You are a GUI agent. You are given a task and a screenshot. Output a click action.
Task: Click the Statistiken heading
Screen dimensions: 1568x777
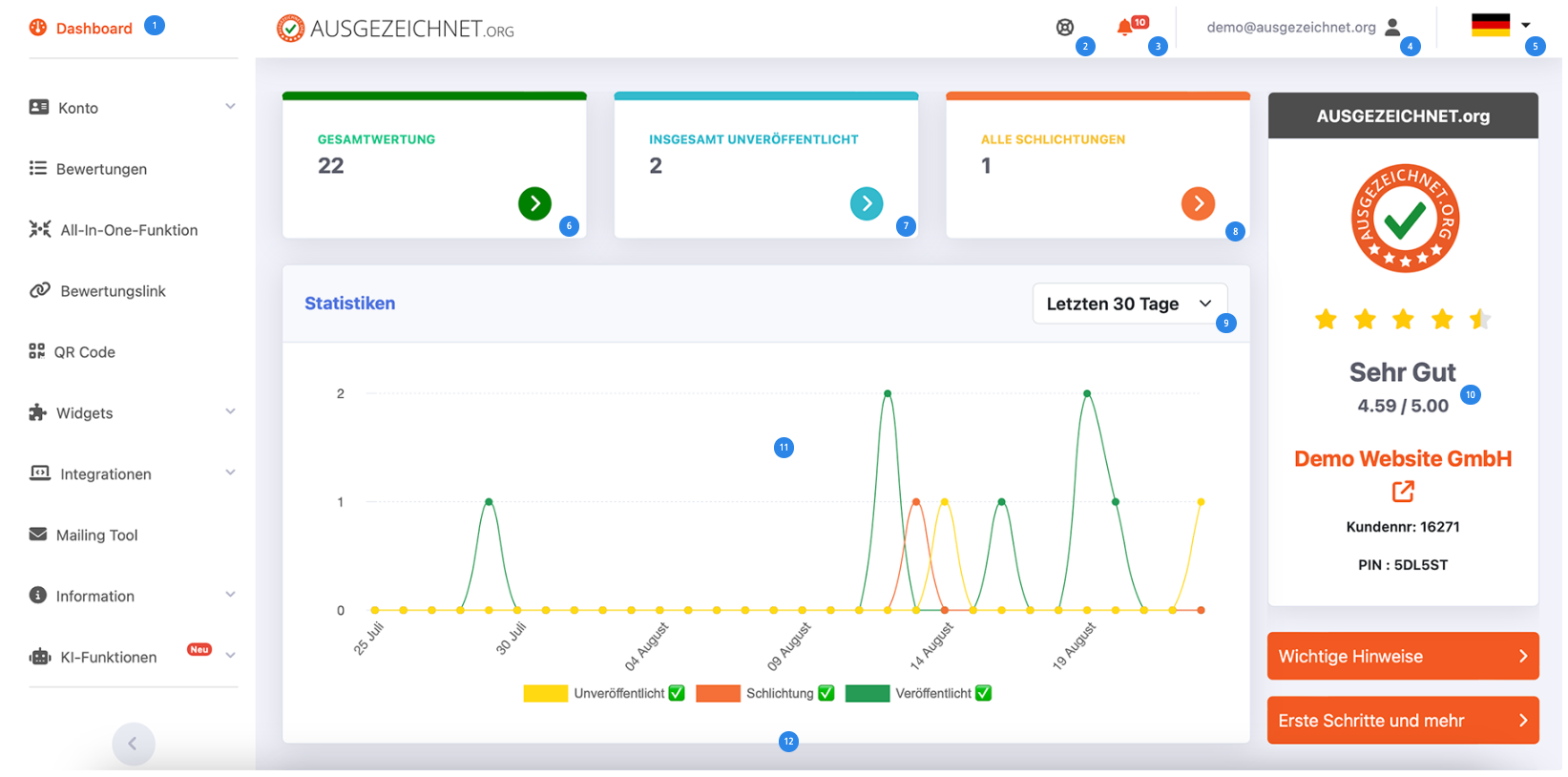tap(349, 303)
